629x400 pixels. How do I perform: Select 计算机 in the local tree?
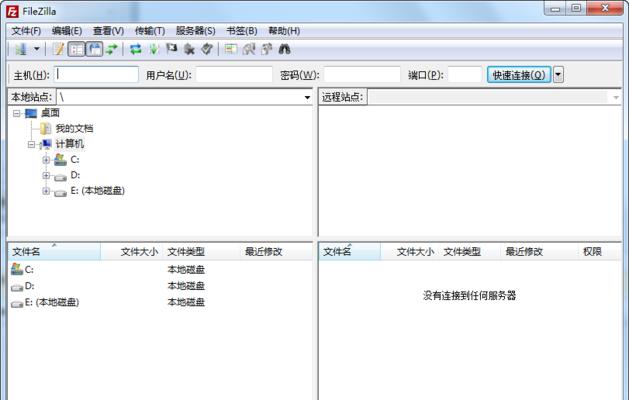pyautogui.click(x=70, y=144)
